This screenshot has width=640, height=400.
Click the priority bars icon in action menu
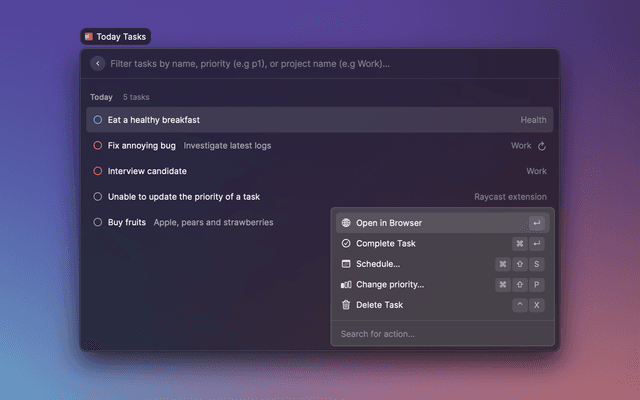click(346, 285)
